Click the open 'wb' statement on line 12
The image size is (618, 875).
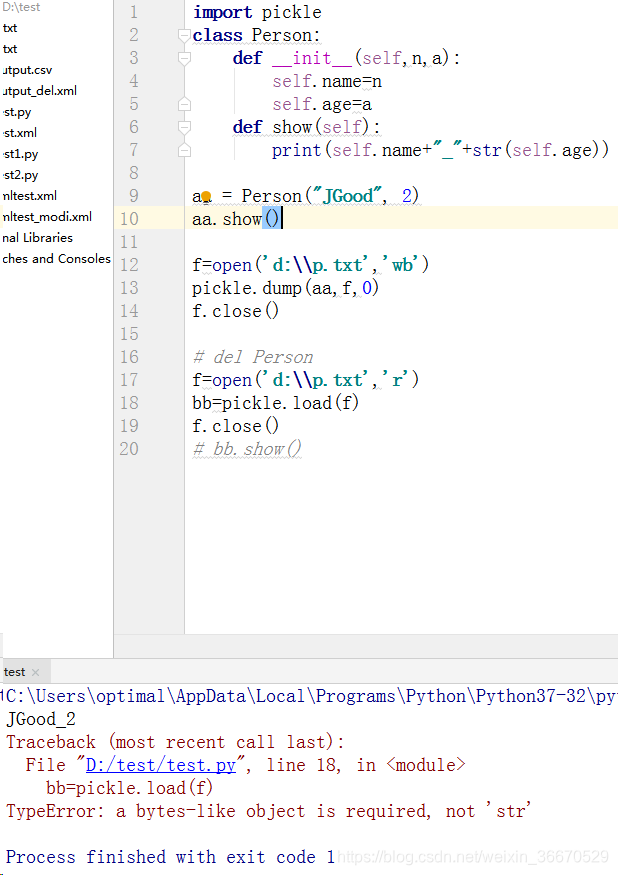click(310, 265)
